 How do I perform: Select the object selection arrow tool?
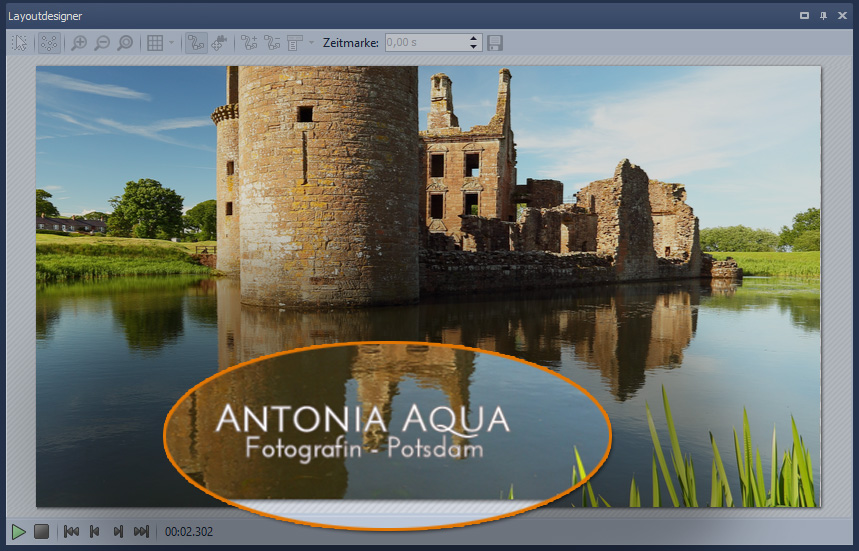[20, 43]
